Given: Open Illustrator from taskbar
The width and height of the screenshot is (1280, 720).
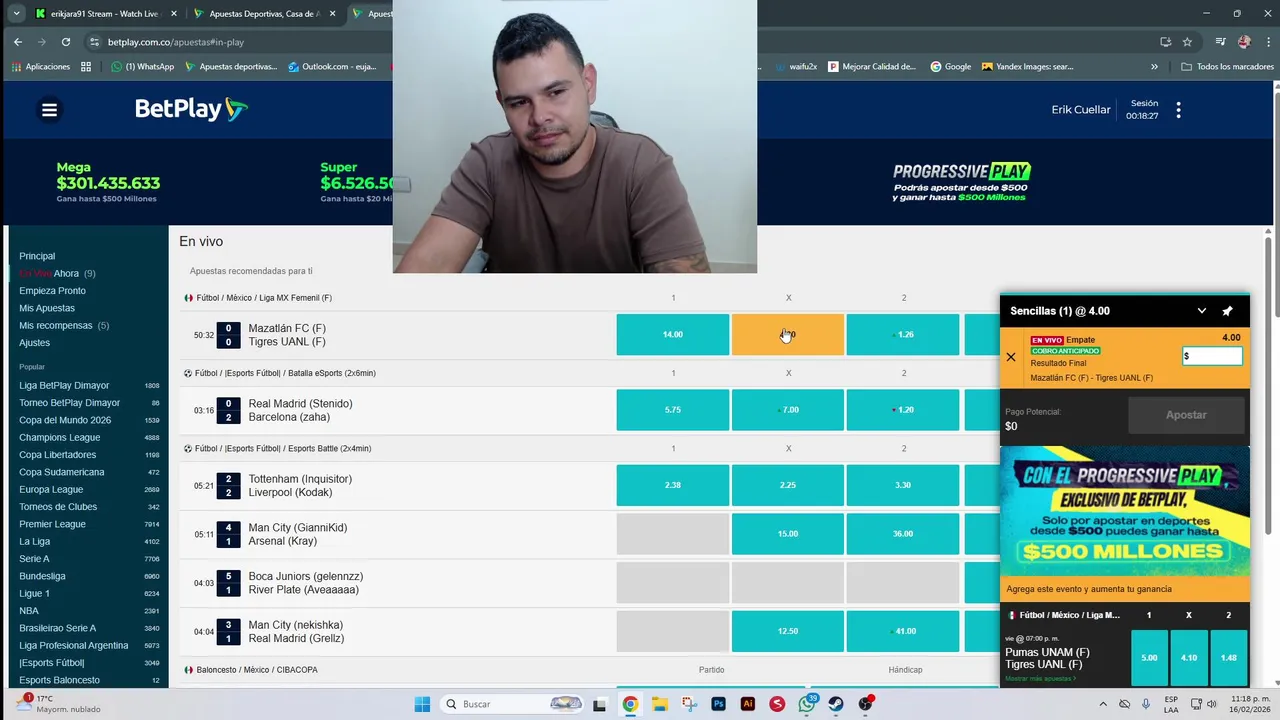Looking at the screenshot, I should [747, 704].
